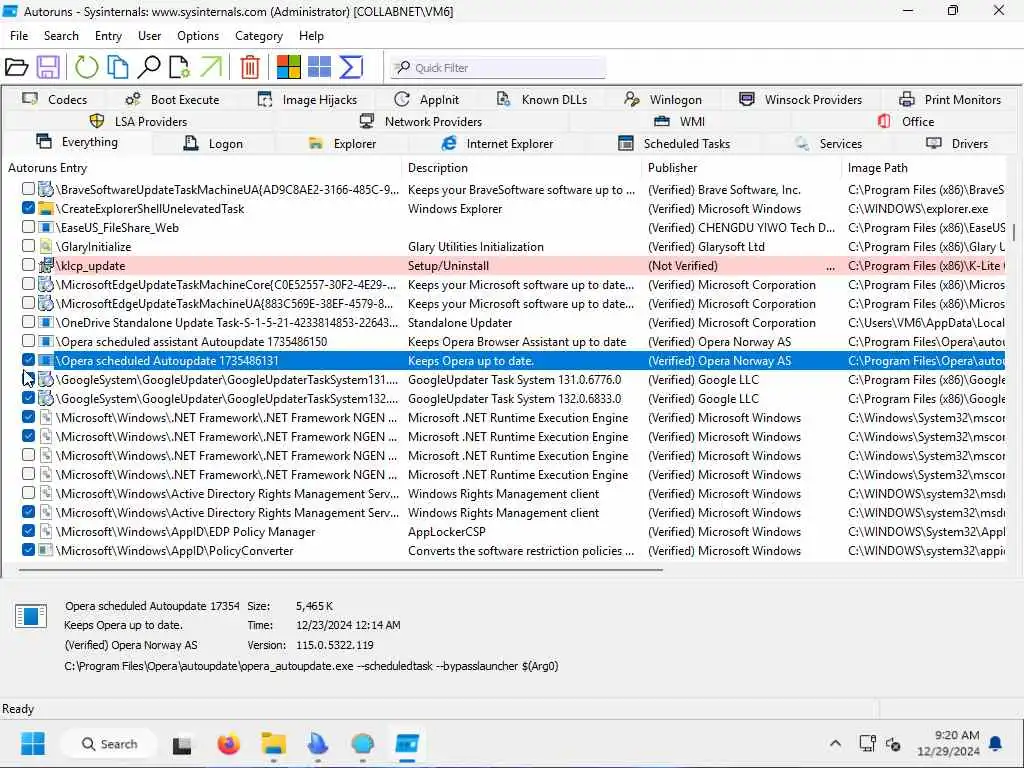Click the vertical scrollbar thumb of the list
1024x768 pixels.
pos(1014,232)
